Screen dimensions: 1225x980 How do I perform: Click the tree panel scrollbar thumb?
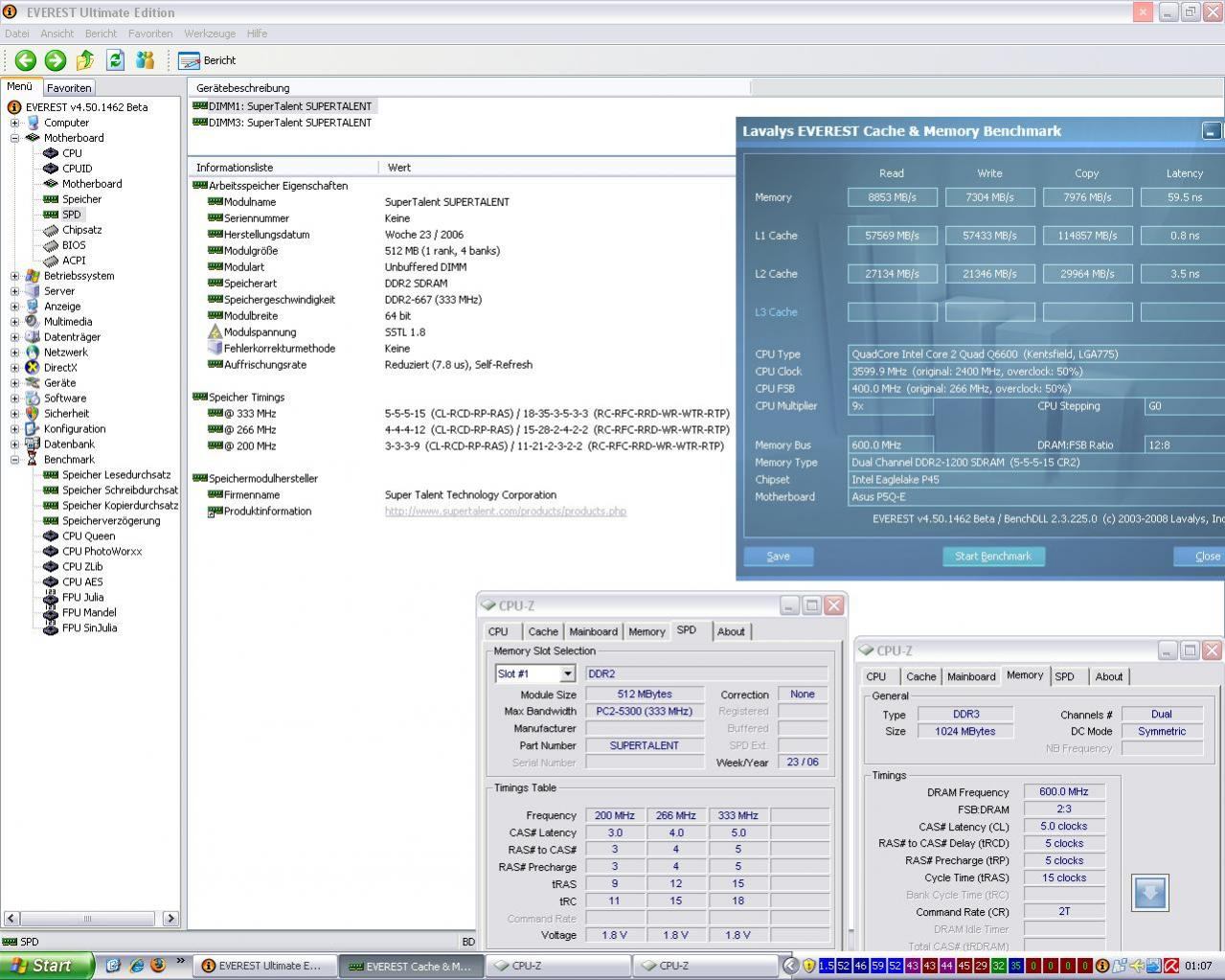tap(89, 919)
